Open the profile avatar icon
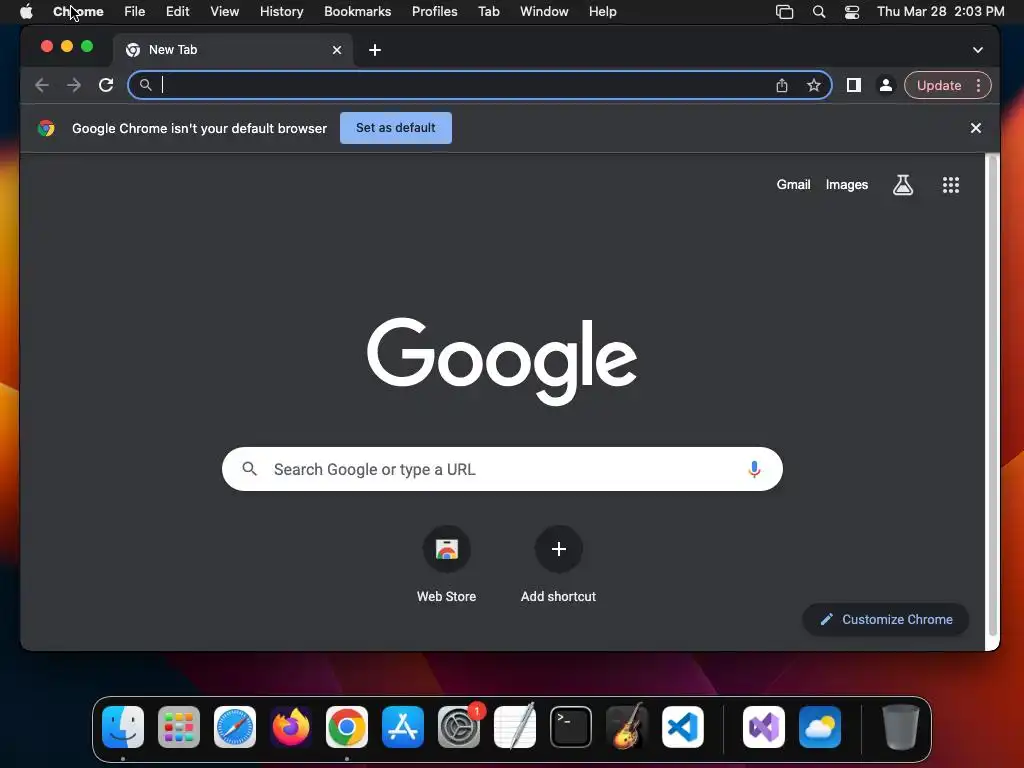The height and width of the screenshot is (768, 1024). coord(886,85)
